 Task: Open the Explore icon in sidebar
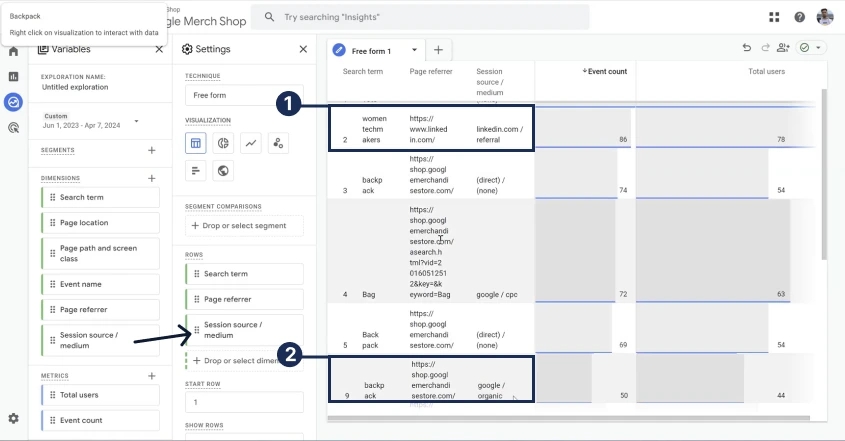(x=13, y=102)
